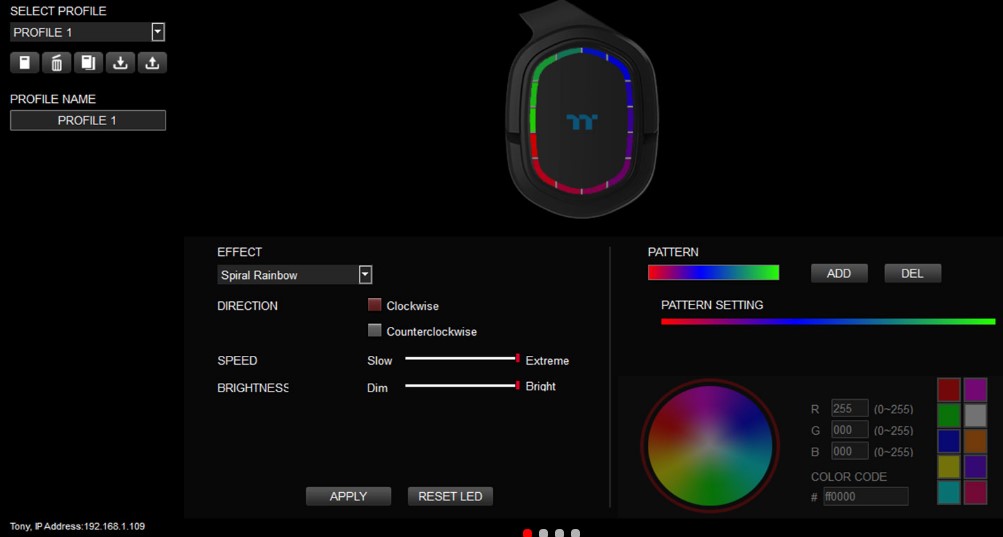This screenshot has width=1003, height=537.
Task: Click the RESET LED button
Action: click(450, 496)
